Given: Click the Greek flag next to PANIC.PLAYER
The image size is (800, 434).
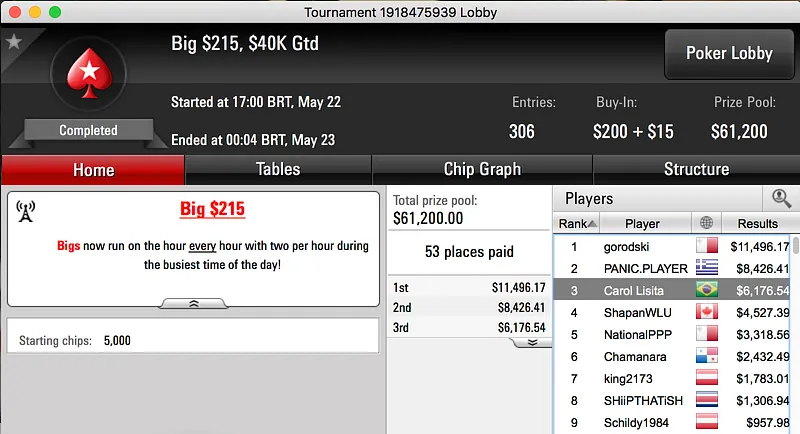Looking at the screenshot, I should point(707,268).
